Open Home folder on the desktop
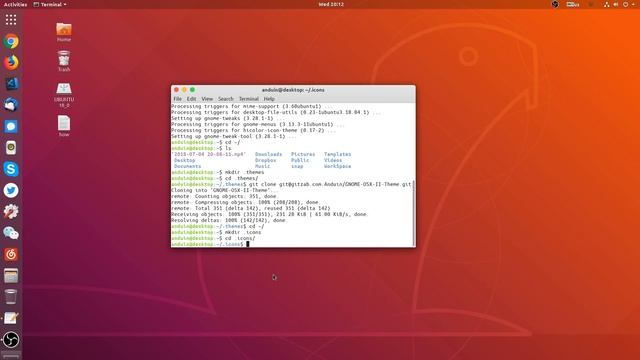 click(64, 32)
